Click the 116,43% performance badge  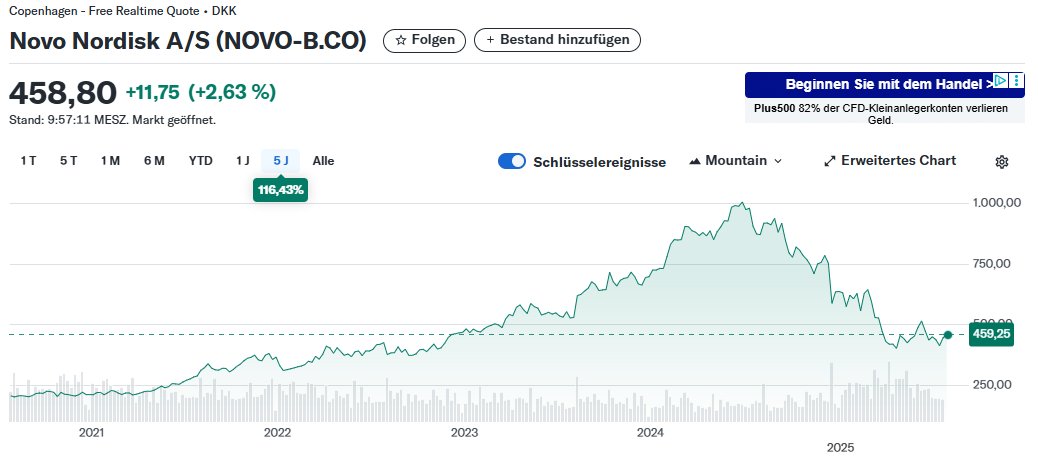click(281, 190)
